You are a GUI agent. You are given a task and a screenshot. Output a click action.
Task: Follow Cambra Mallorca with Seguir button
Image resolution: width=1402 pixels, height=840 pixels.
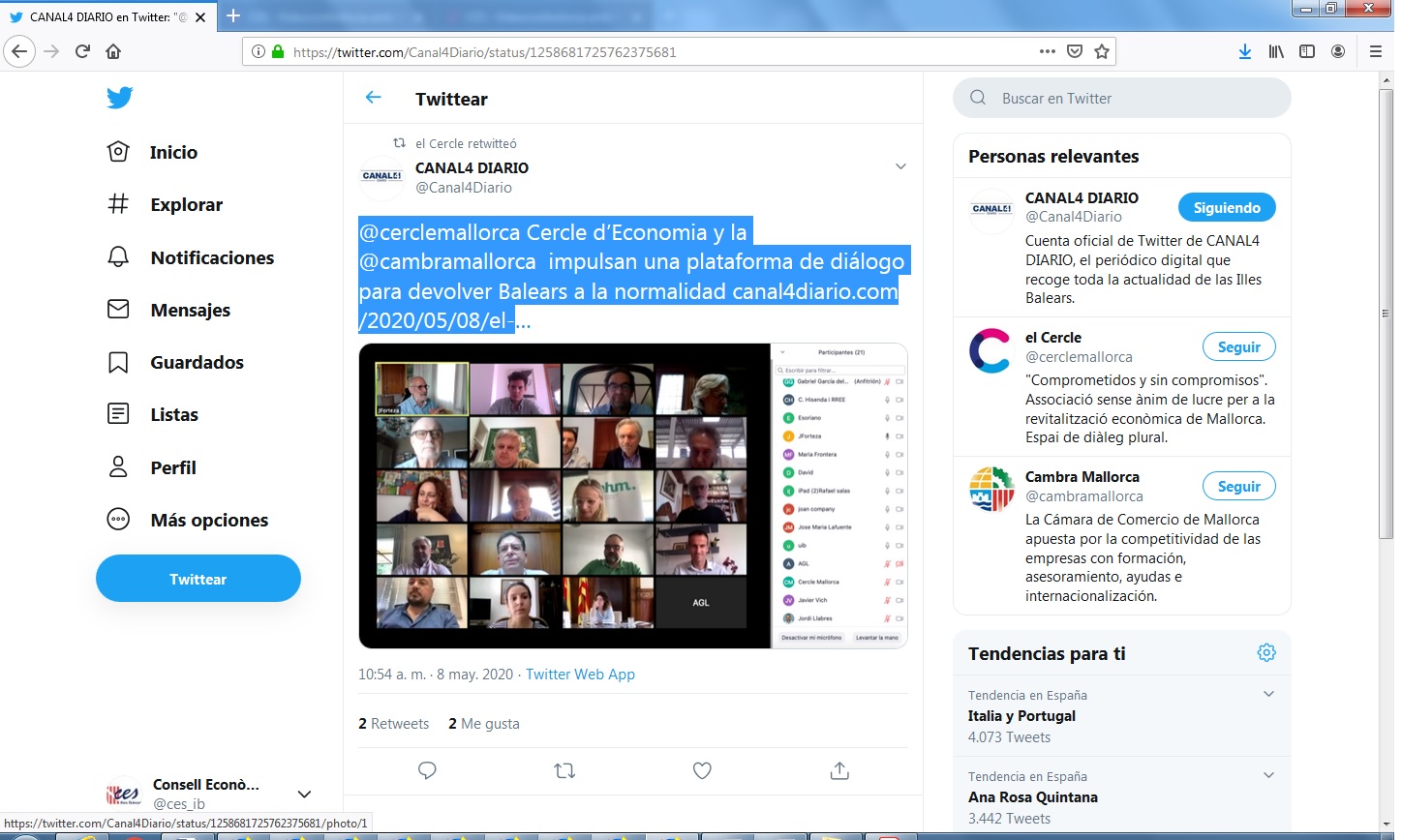coord(1239,486)
